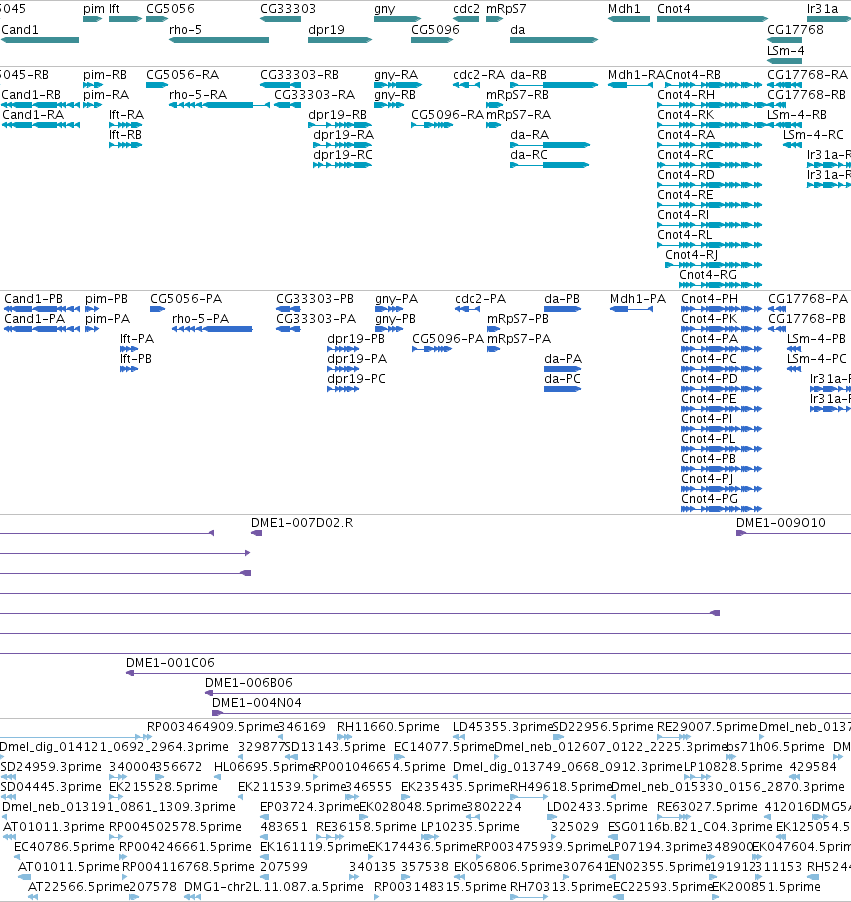Image resolution: width=851 pixels, height=902 pixels.
Task: Select the cdc2-PA protein
Action: [467, 309]
